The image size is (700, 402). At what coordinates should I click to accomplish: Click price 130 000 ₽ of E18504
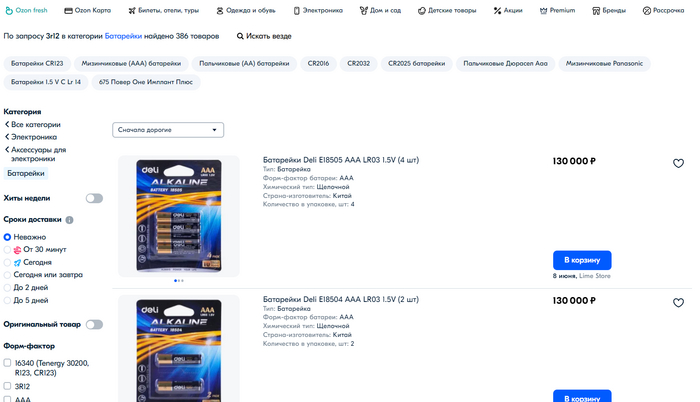coord(574,301)
